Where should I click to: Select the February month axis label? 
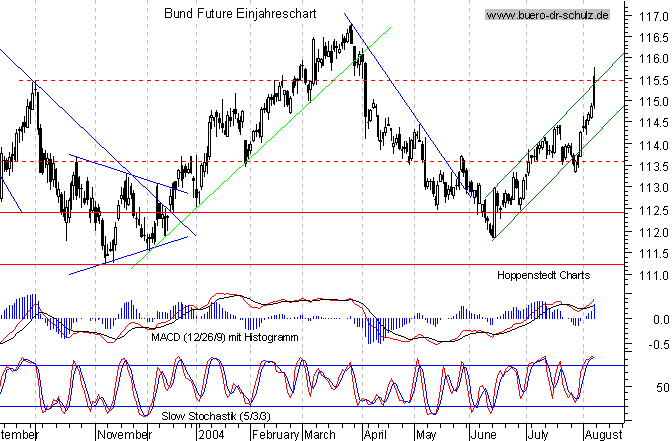pos(275,435)
